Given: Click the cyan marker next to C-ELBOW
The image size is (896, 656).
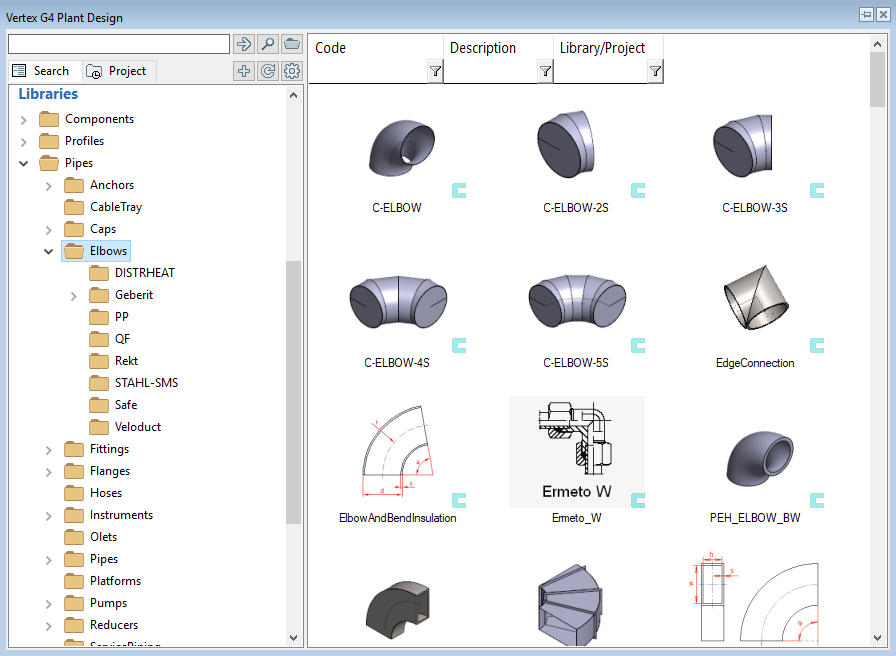Looking at the screenshot, I should coord(459,190).
